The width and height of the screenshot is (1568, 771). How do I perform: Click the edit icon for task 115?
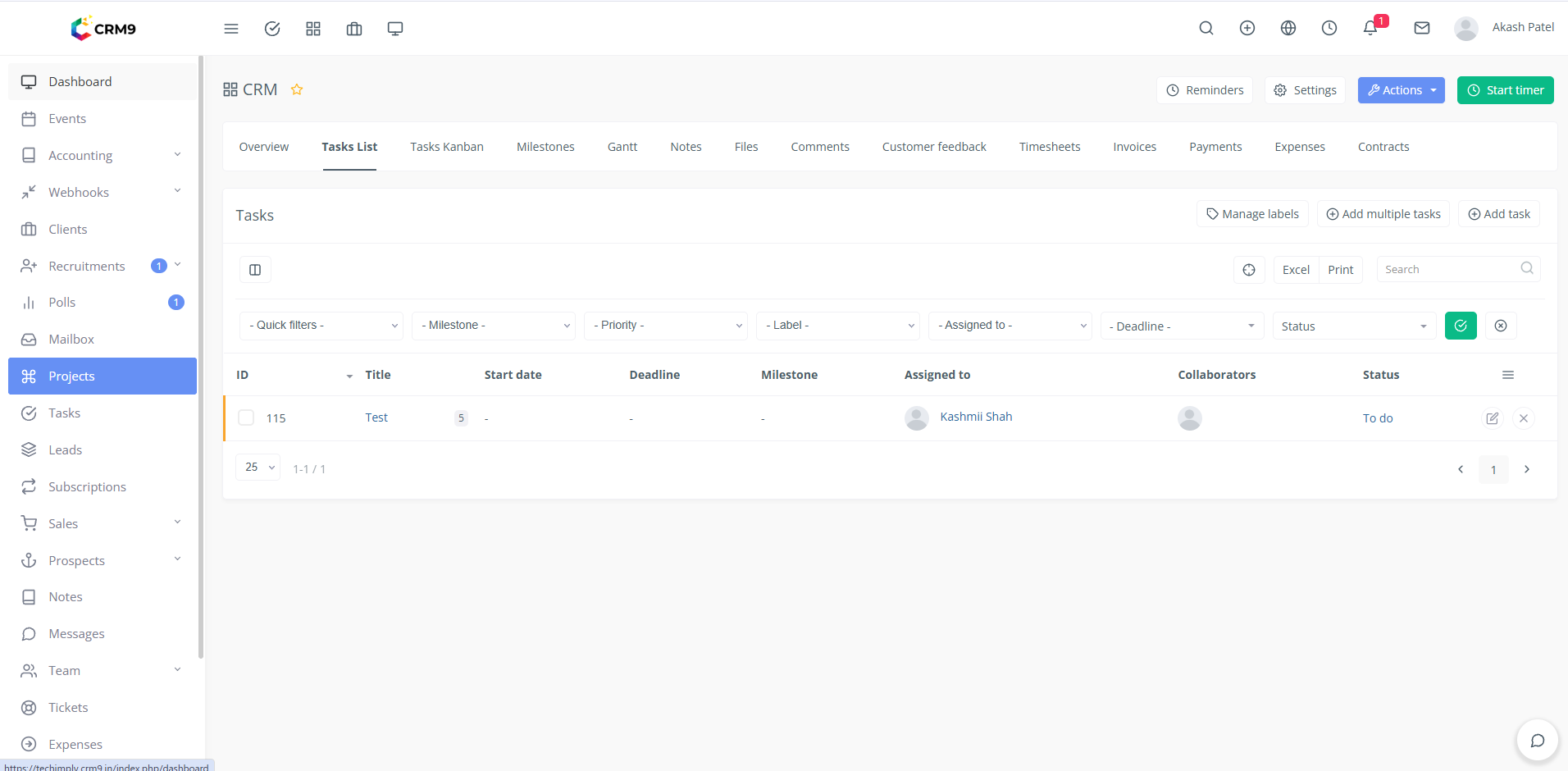tap(1492, 418)
